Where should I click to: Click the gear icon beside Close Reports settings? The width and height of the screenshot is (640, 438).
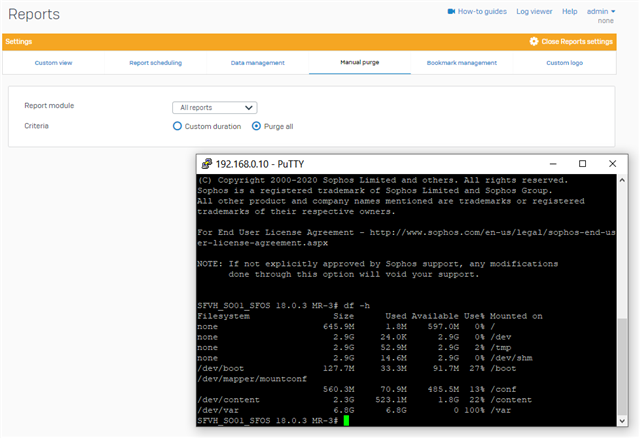[534, 41]
